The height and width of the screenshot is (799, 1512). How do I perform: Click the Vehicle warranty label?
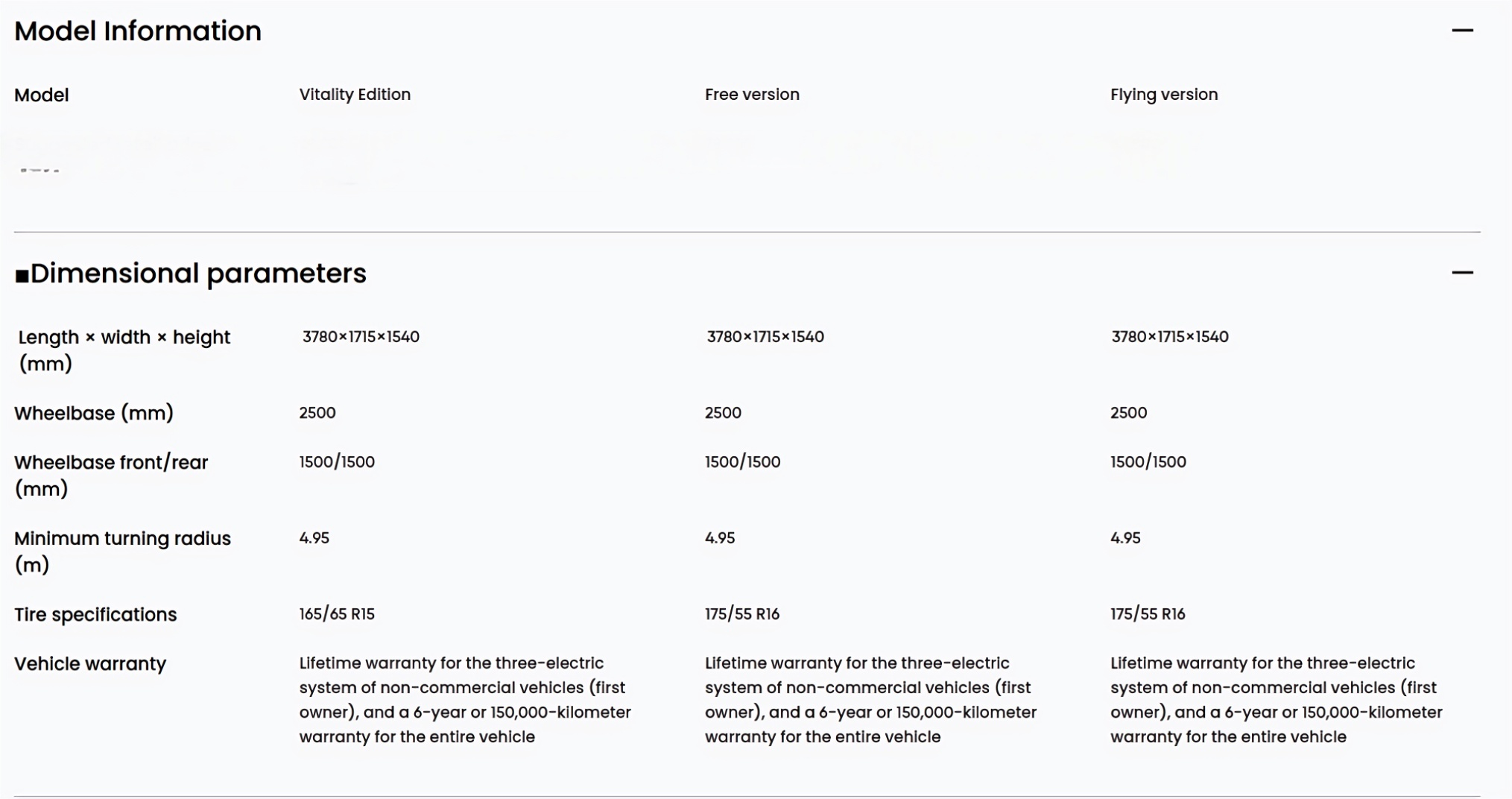[x=90, y=664]
